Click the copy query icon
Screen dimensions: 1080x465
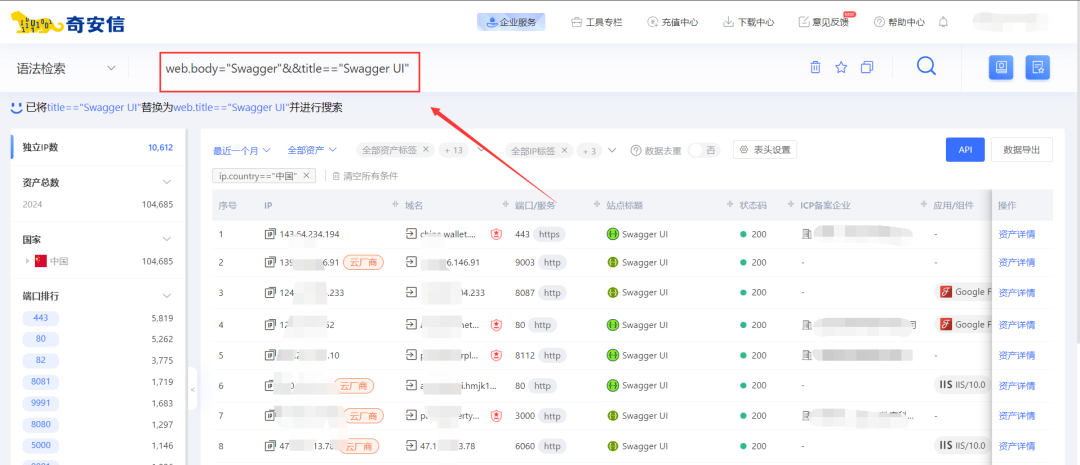(867, 67)
